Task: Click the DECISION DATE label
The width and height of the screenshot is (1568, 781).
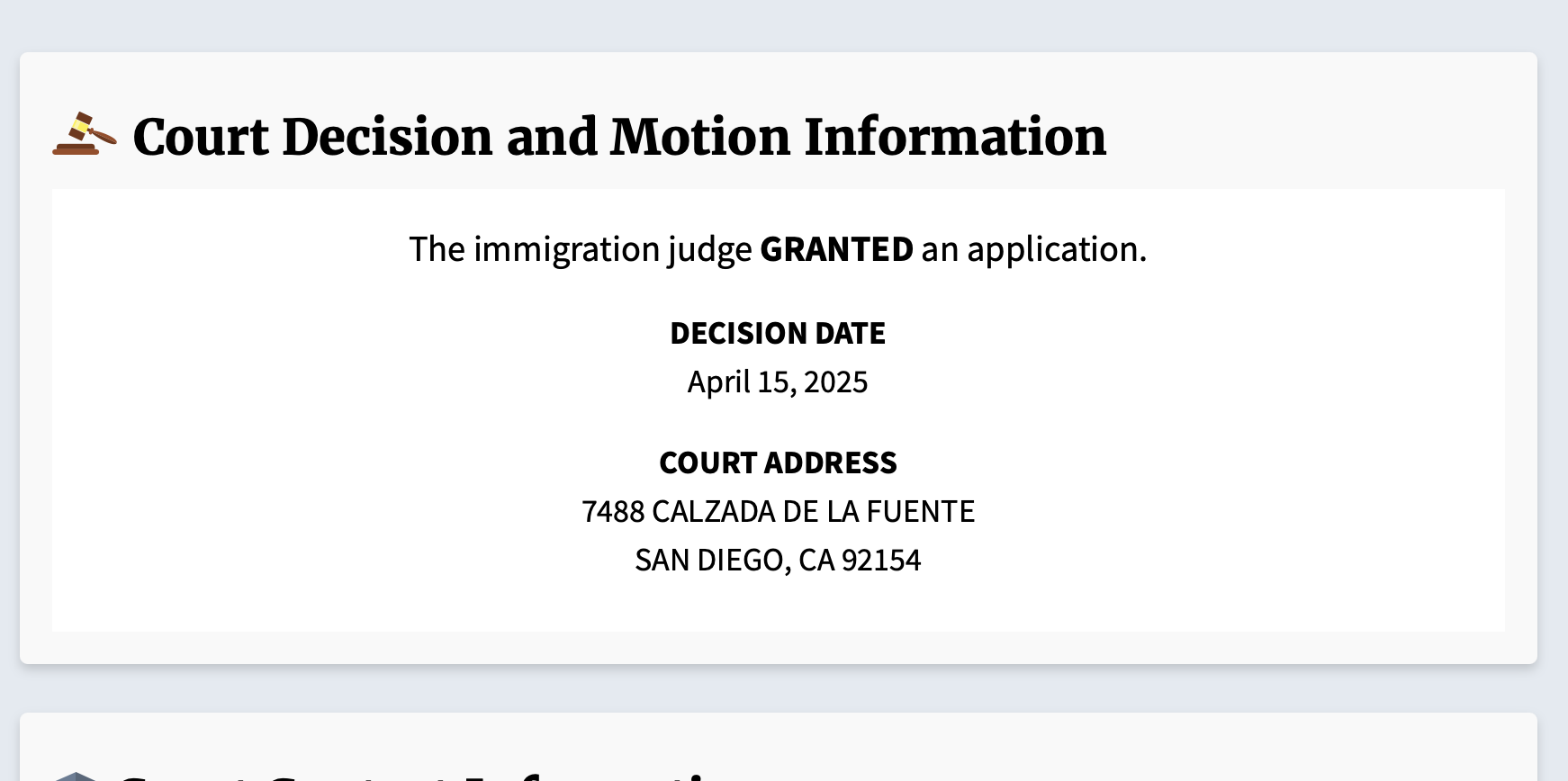Action: [778, 334]
